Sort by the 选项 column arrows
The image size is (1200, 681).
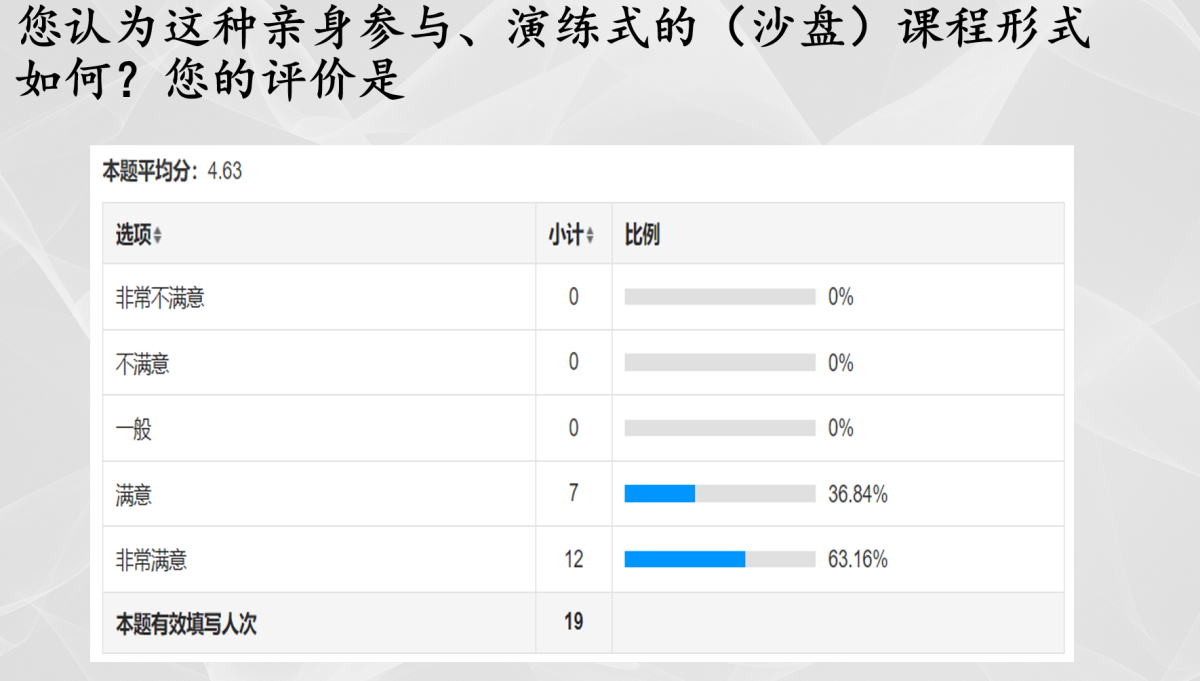coord(157,237)
